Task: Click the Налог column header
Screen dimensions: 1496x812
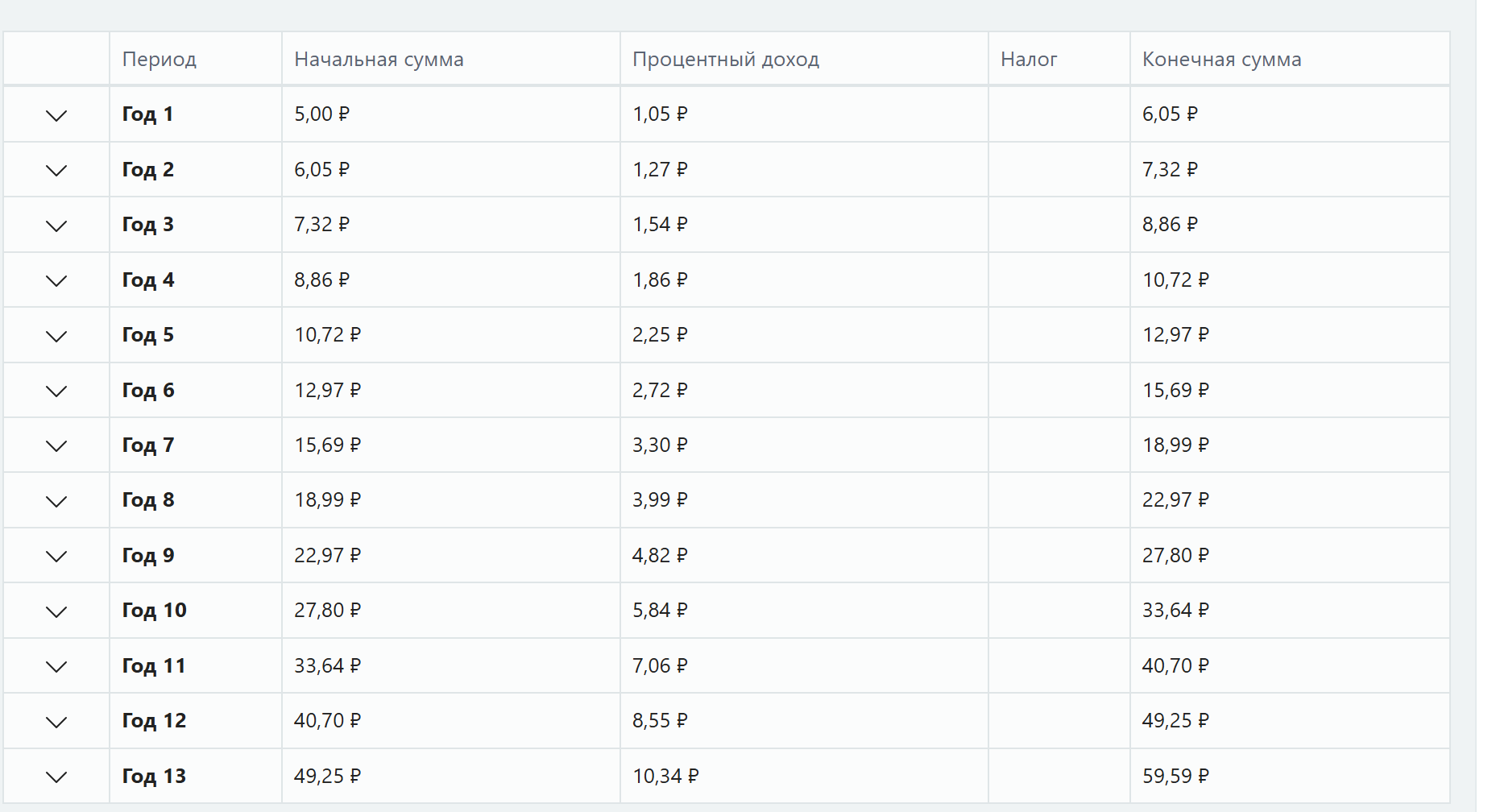Action: point(1029,60)
